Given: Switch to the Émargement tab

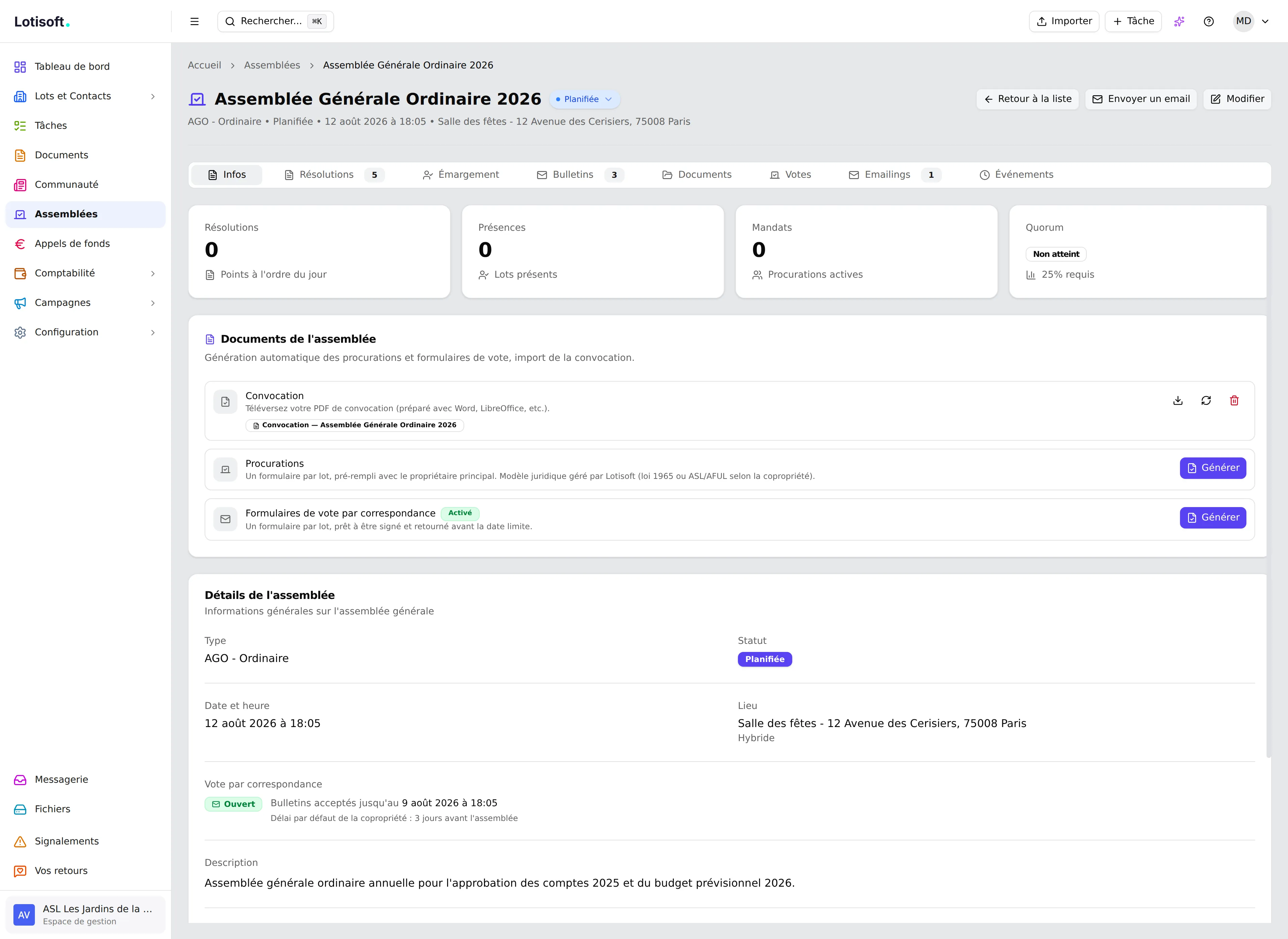Looking at the screenshot, I should [461, 175].
